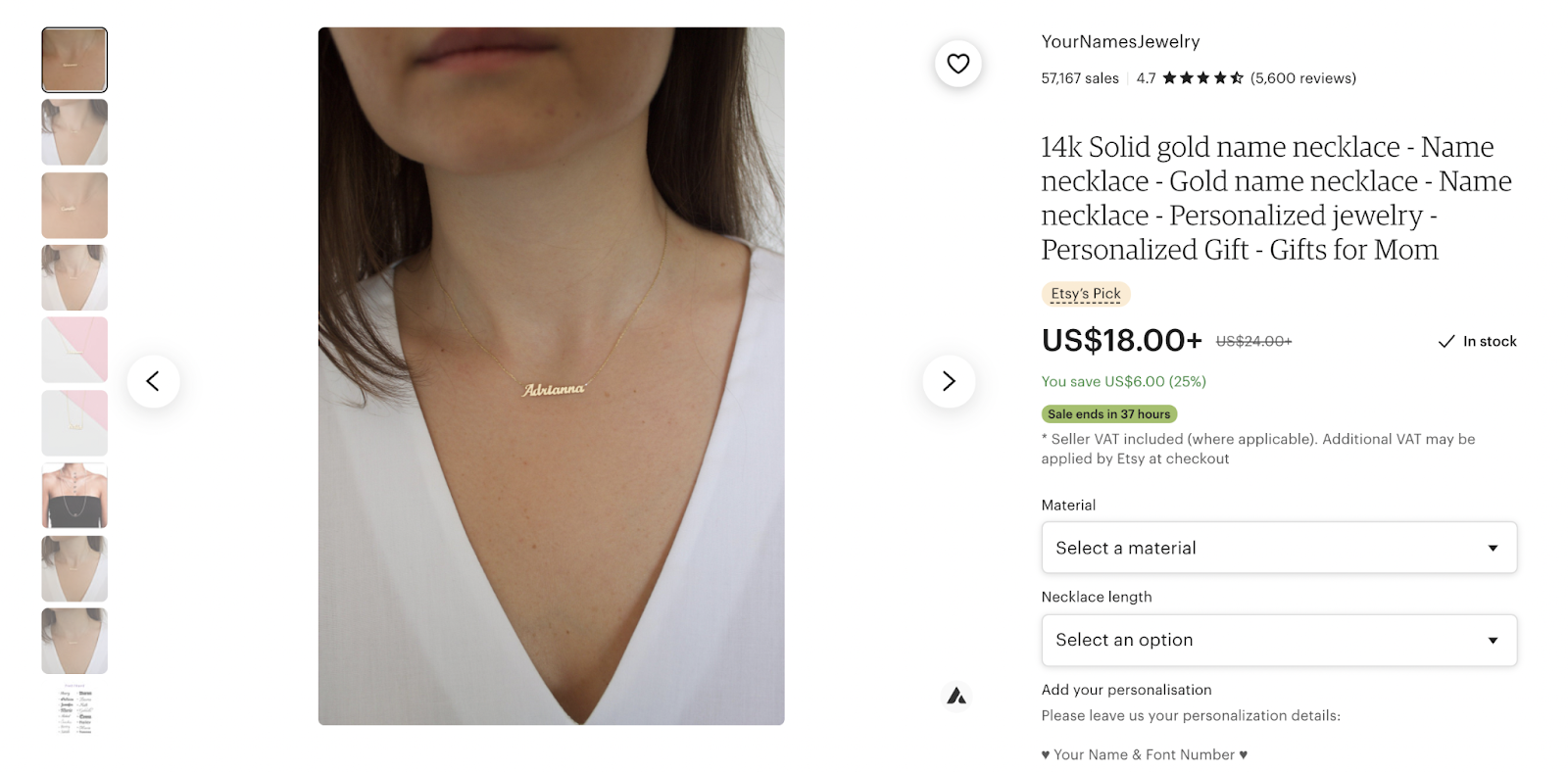This screenshot has height=772, width=1568.
Task: Advance to next product image arrow
Action: [949, 381]
